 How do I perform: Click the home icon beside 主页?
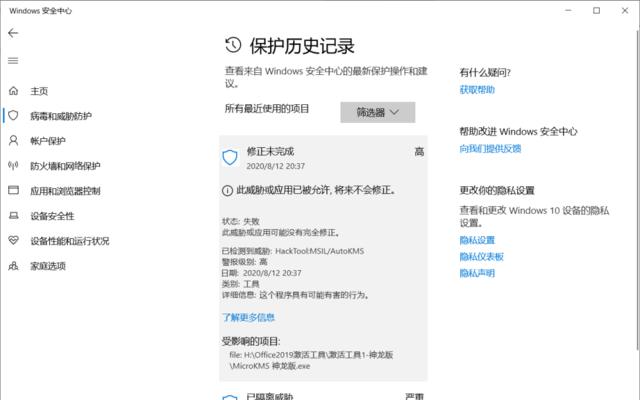(13, 91)
